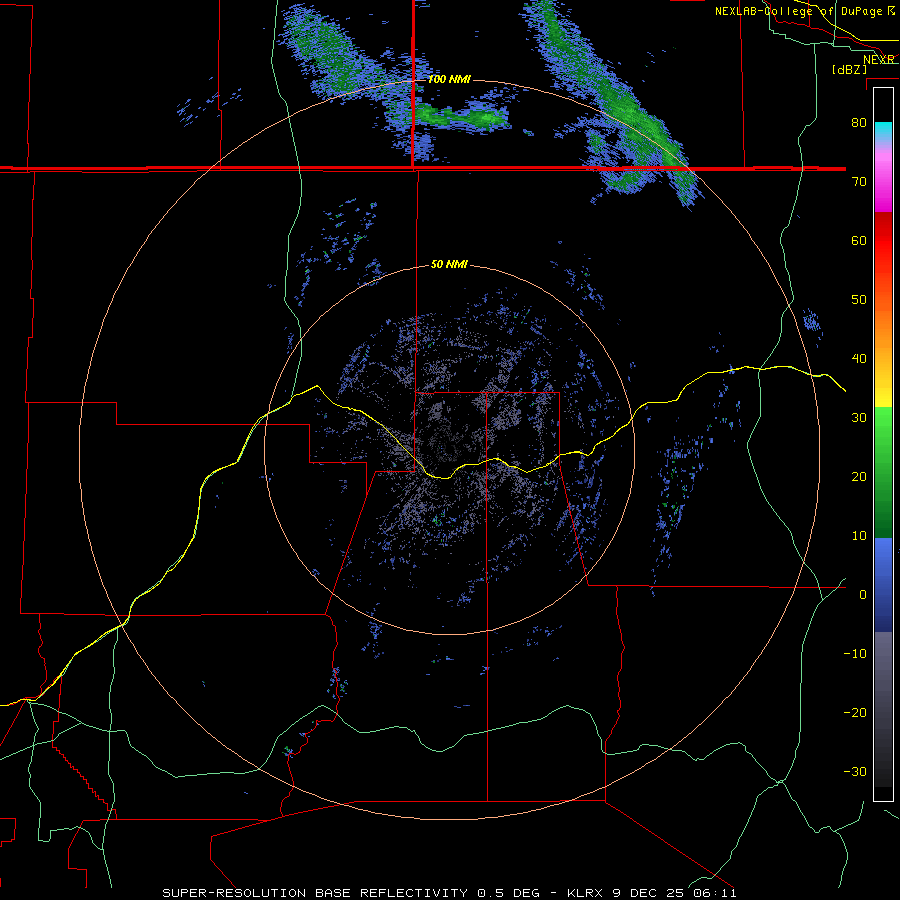
Task: Click the "06:11" timestamp in the footer
Action: (717, 893)
